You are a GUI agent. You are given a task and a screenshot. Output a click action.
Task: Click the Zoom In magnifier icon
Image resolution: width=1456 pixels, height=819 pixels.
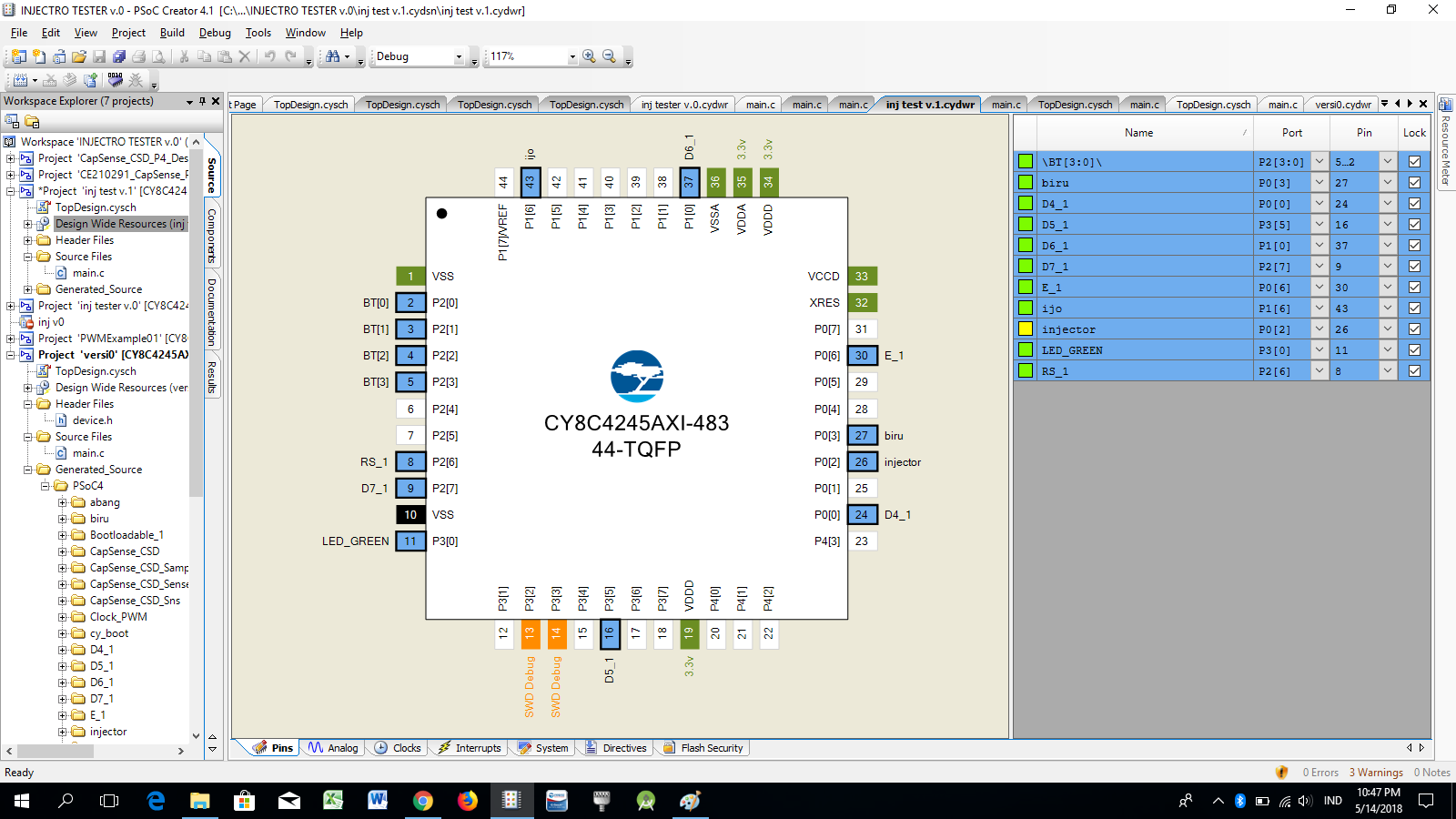point(590,56)
